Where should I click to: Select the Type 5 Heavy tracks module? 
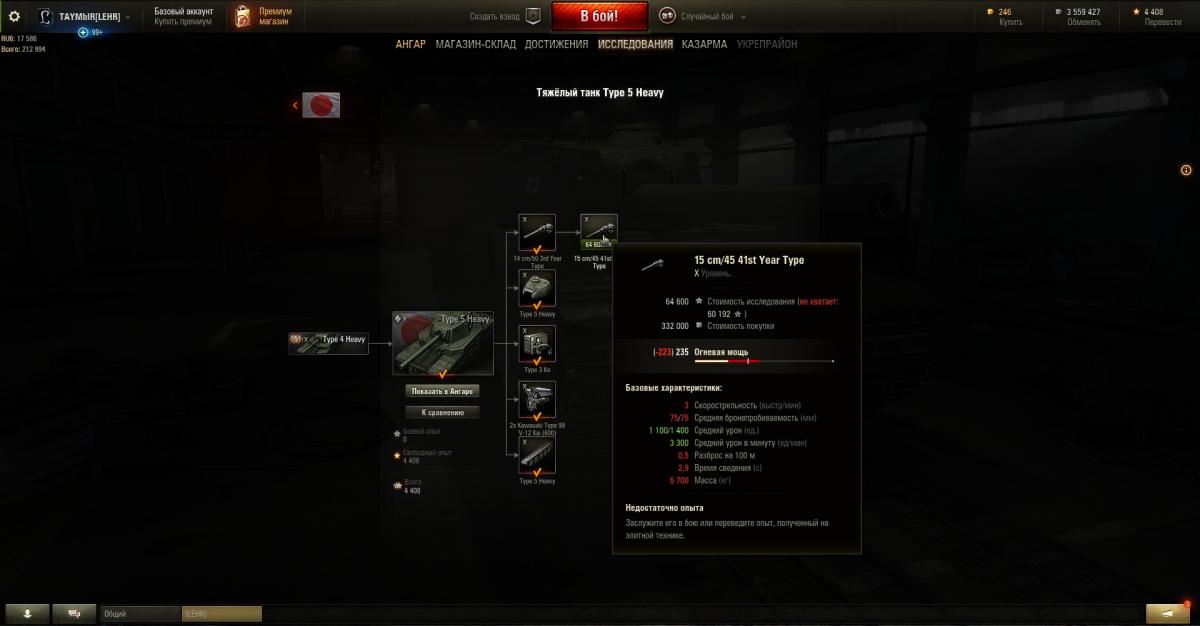[537, 455]
